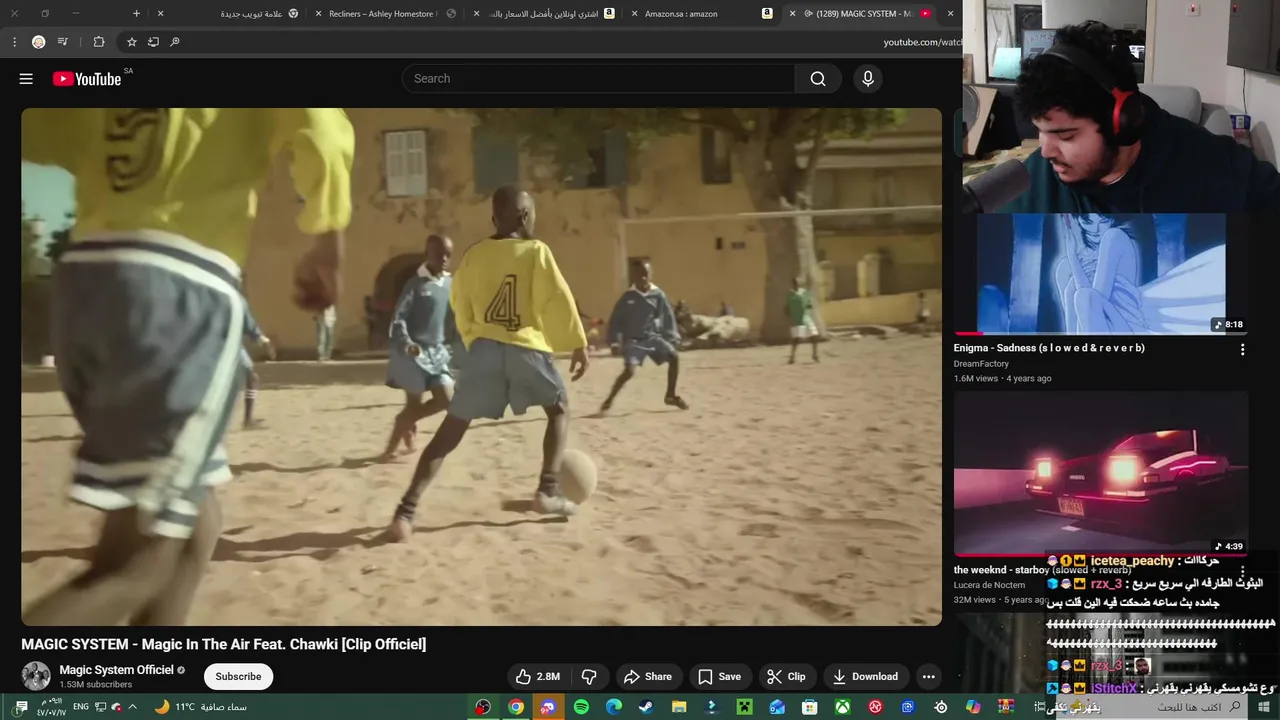Open Google Chrome from the taskbar
This screenshot has width=1280, height=720.
[x=516, y=707]
